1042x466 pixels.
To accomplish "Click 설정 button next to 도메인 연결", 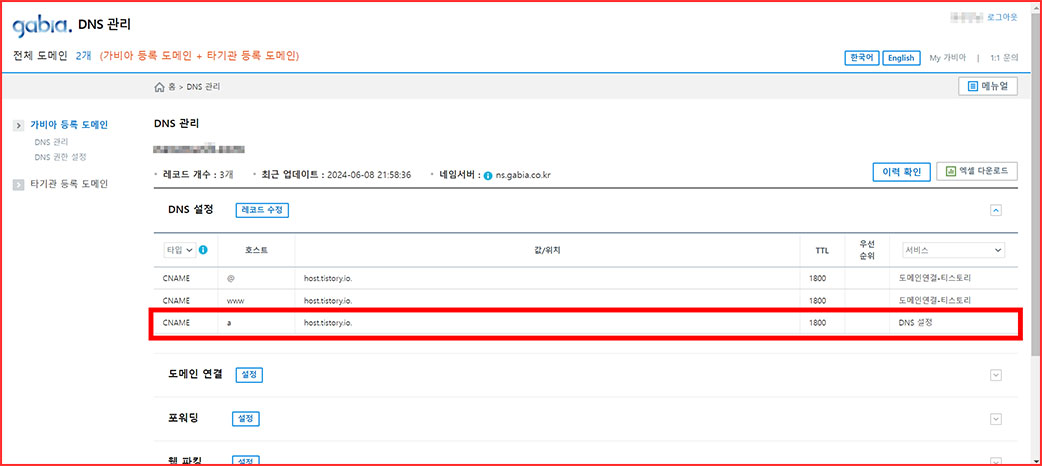I will coord(249,375).
